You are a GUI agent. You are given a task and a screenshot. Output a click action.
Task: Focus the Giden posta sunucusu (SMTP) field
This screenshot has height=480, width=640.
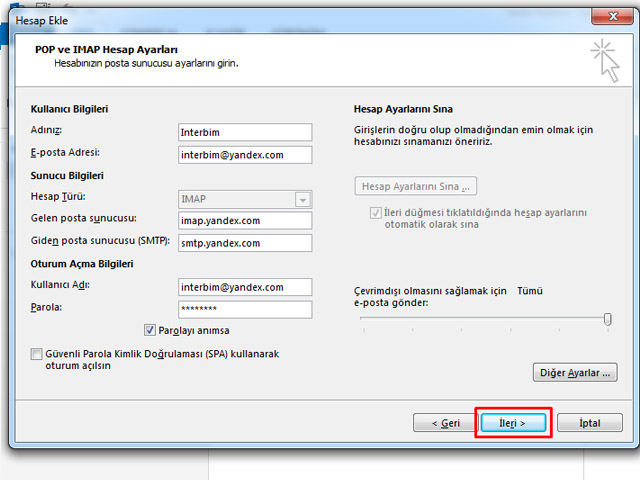click(245, 243)
